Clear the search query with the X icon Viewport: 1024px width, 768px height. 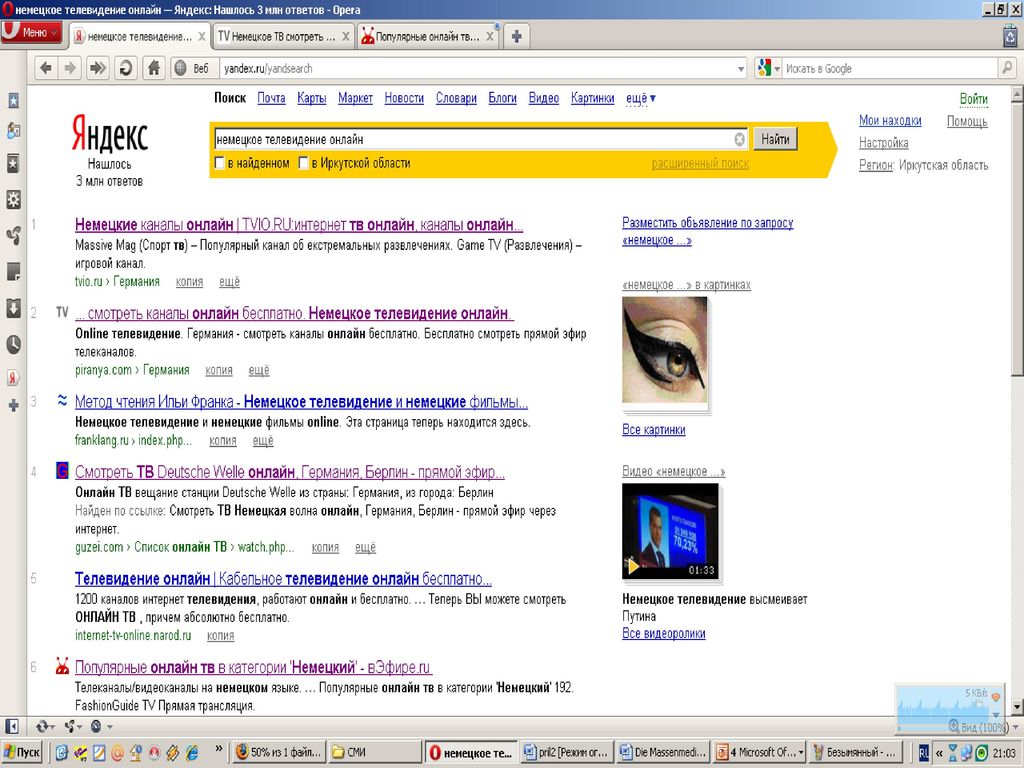point(739,139)
